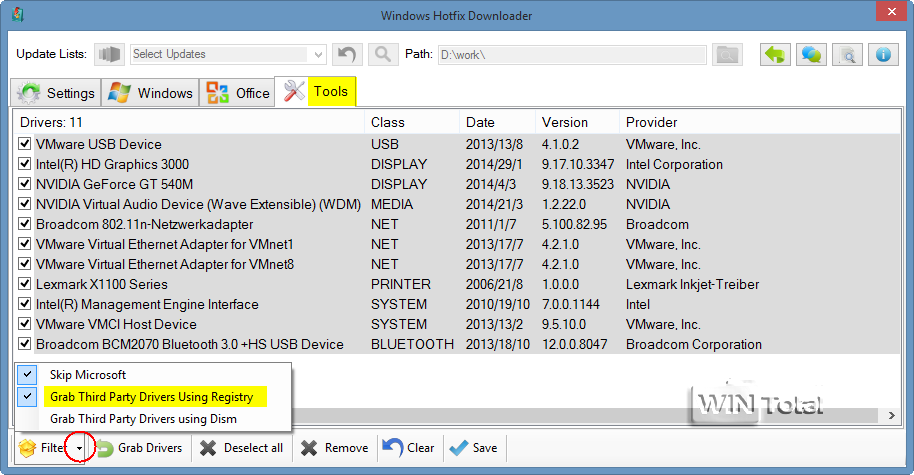Click the horizontal scrollbar right arrow

click(891, 416)
